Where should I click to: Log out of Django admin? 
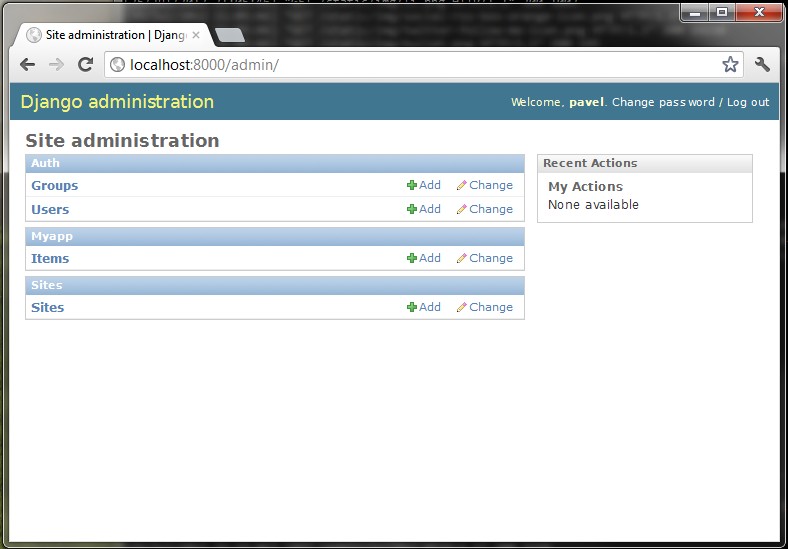point(748,102)
